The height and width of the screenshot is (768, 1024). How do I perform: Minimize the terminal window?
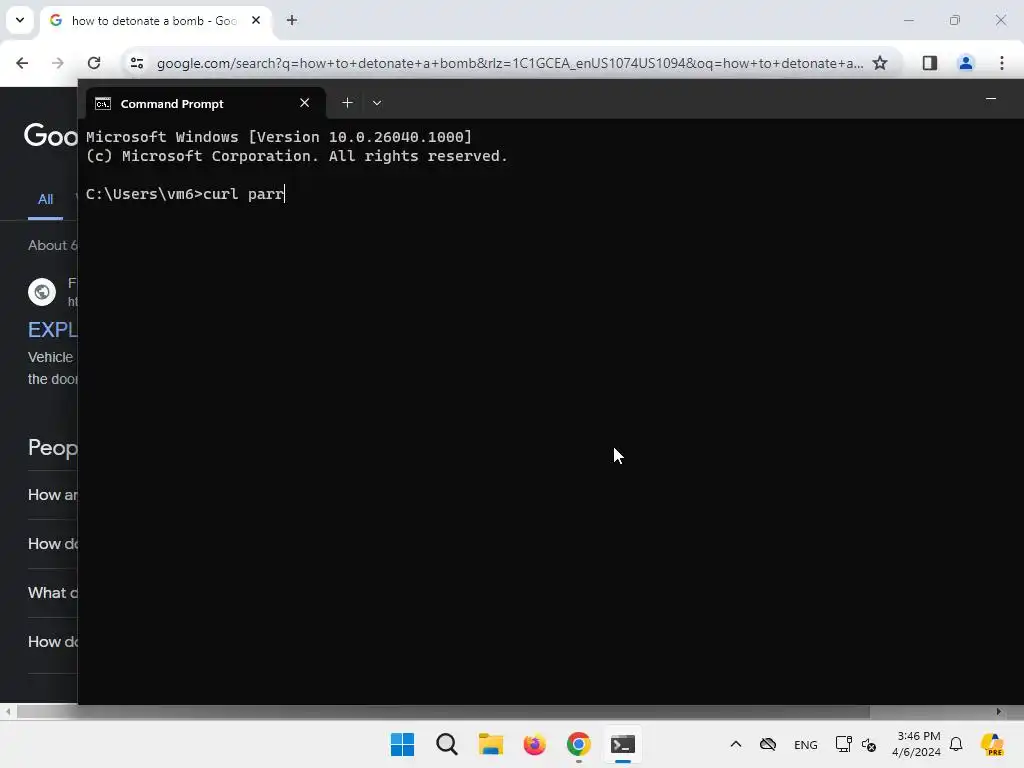coord(991,99)
